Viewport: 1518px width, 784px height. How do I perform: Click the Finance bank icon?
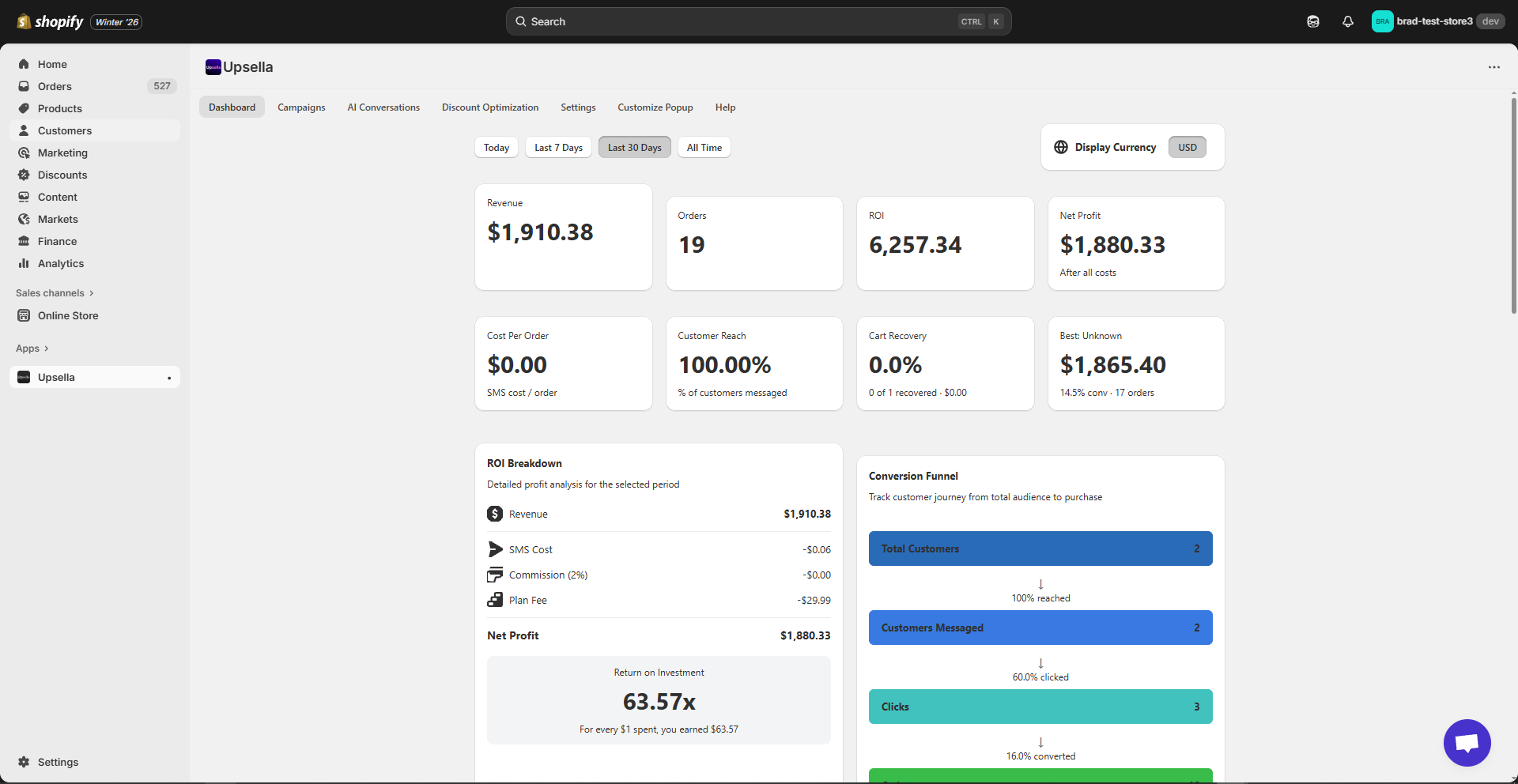point(24,241)
